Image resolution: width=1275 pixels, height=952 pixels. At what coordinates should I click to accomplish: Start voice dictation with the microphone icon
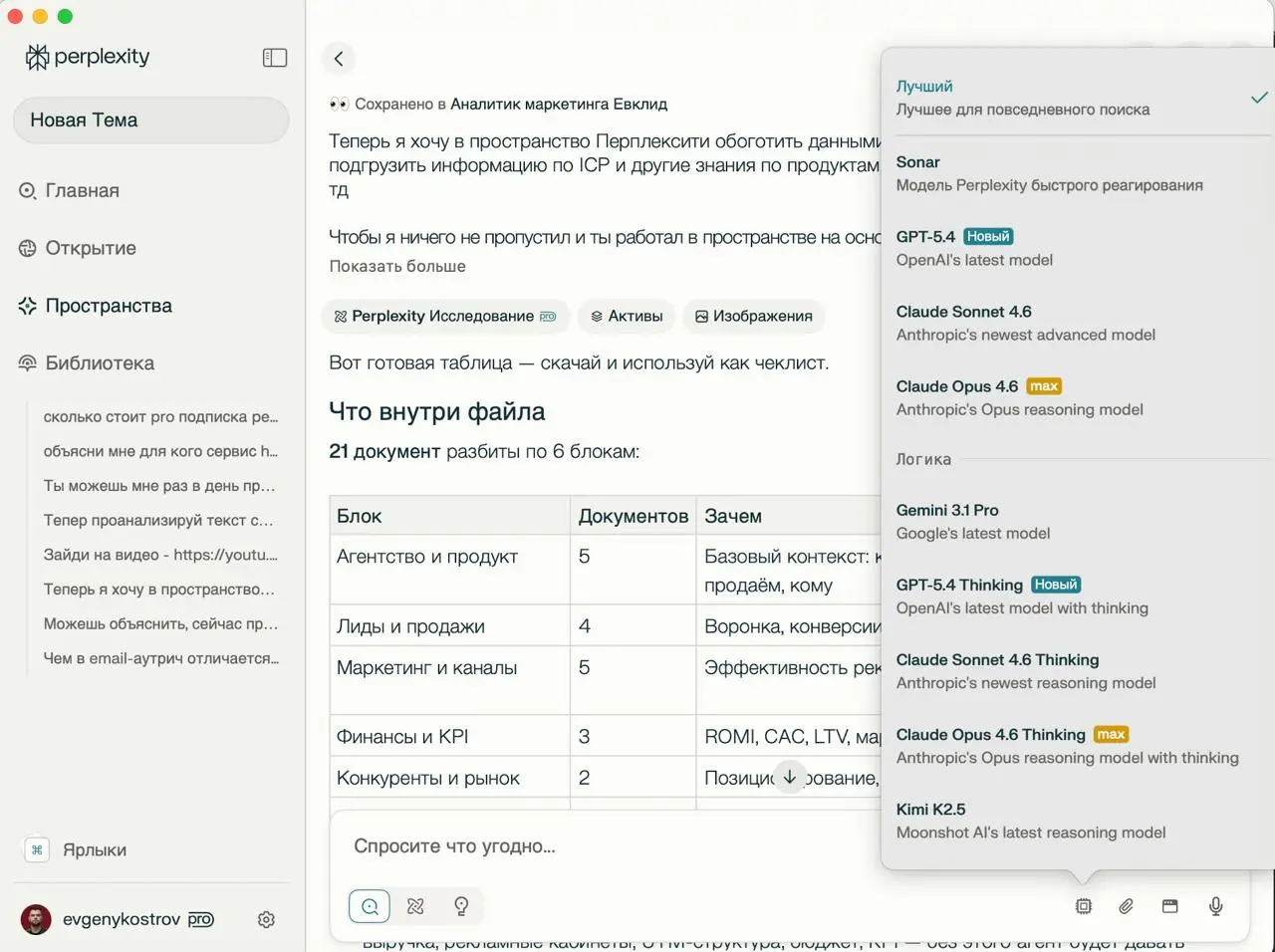tap(1216, 906)
